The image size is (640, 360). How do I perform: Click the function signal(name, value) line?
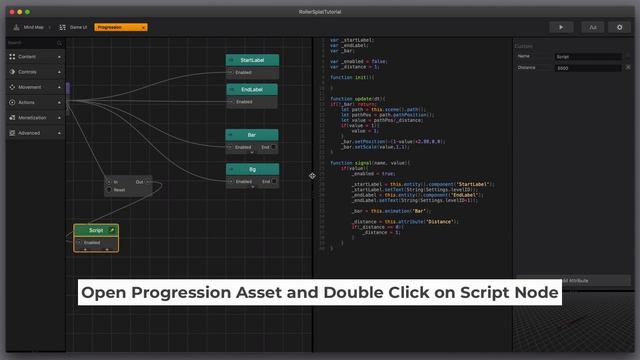370,163
